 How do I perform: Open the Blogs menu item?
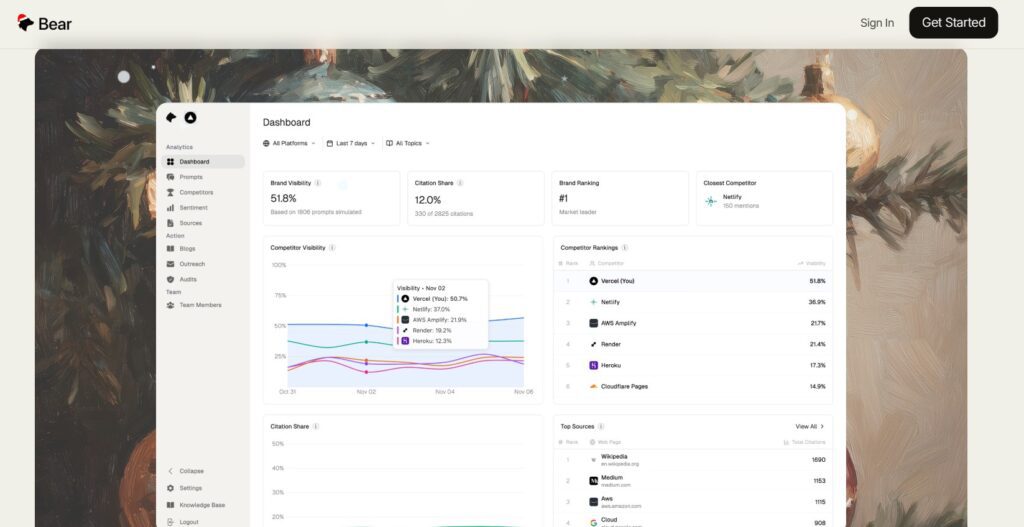pyautogui.click(x=187, y=248)
